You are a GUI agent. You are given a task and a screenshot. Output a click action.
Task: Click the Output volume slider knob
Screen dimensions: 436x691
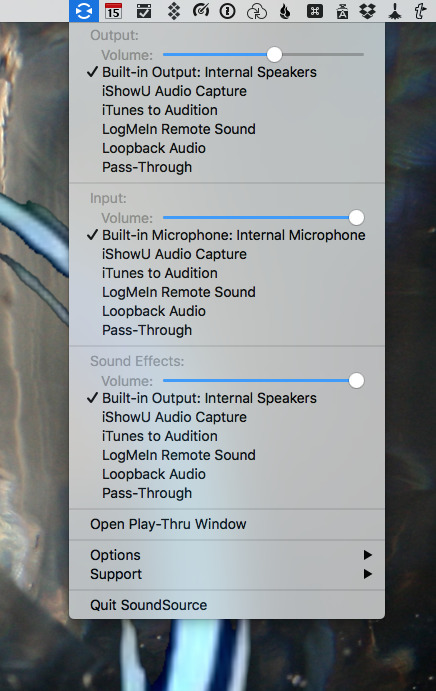[x=274, y=55]
